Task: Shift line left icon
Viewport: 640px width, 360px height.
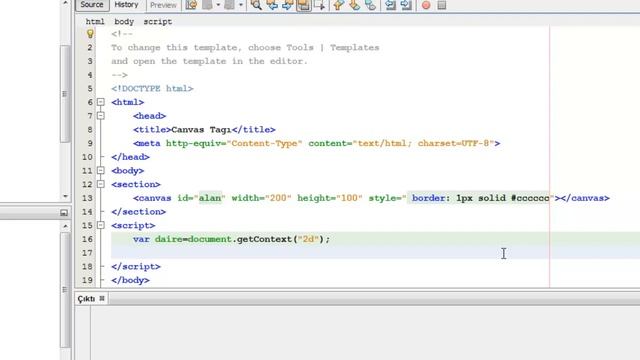Action: point(390,5)
